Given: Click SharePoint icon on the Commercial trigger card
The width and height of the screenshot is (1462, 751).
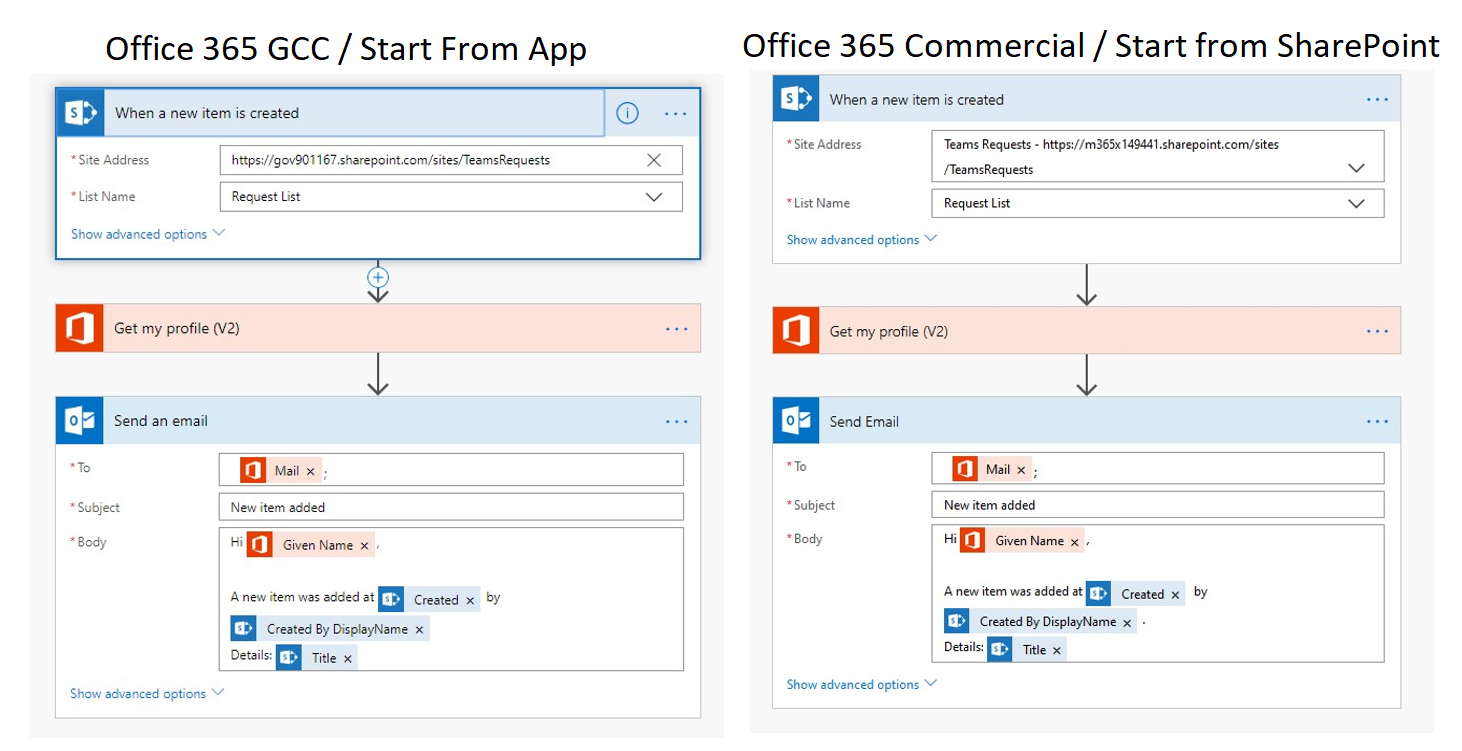Looking at the screenshot, I should pyautogui.click(x=796, y=99).
